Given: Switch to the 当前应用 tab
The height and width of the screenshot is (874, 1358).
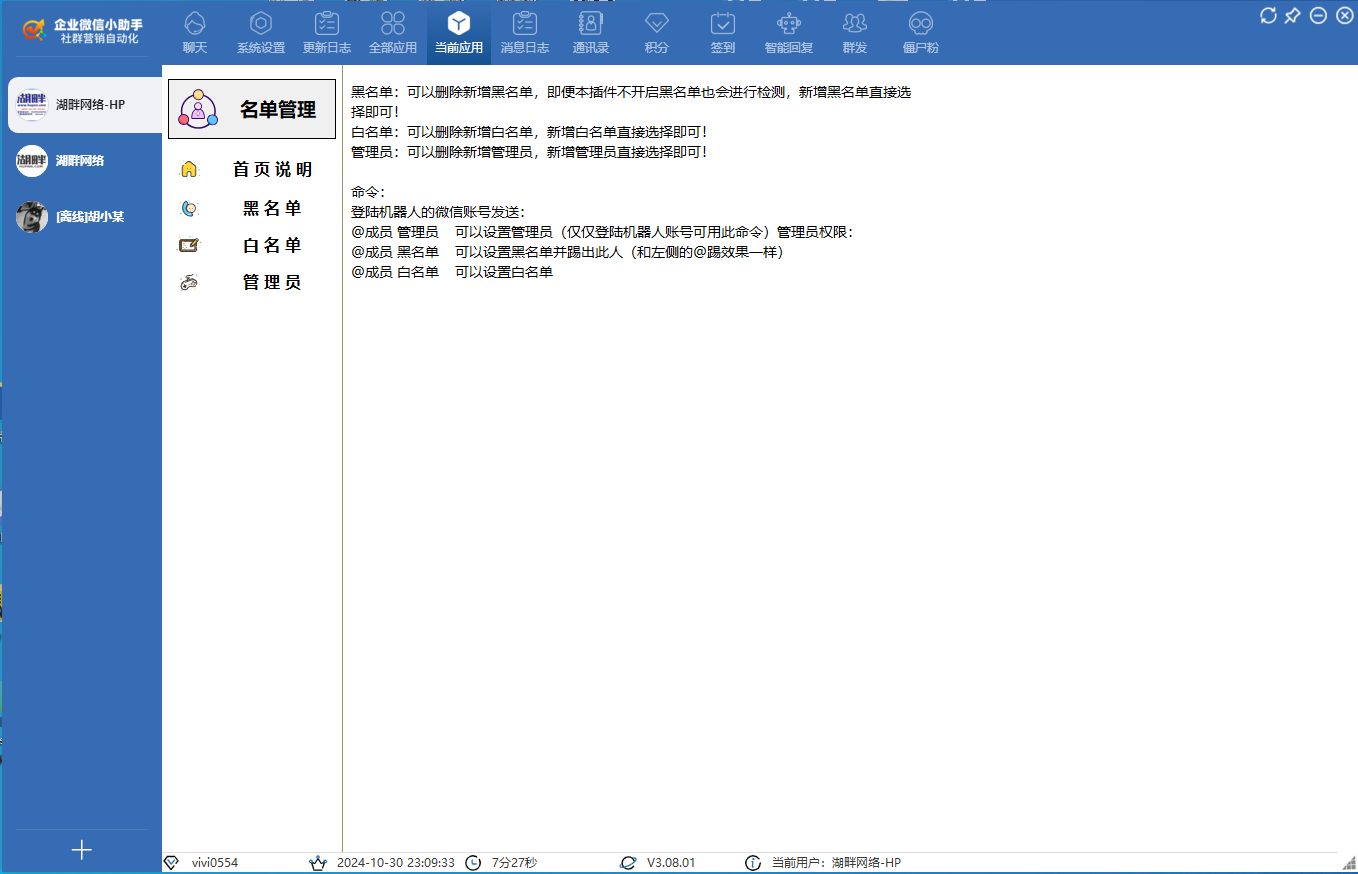Looking at the screenshot, I should [x=458, y=30].
